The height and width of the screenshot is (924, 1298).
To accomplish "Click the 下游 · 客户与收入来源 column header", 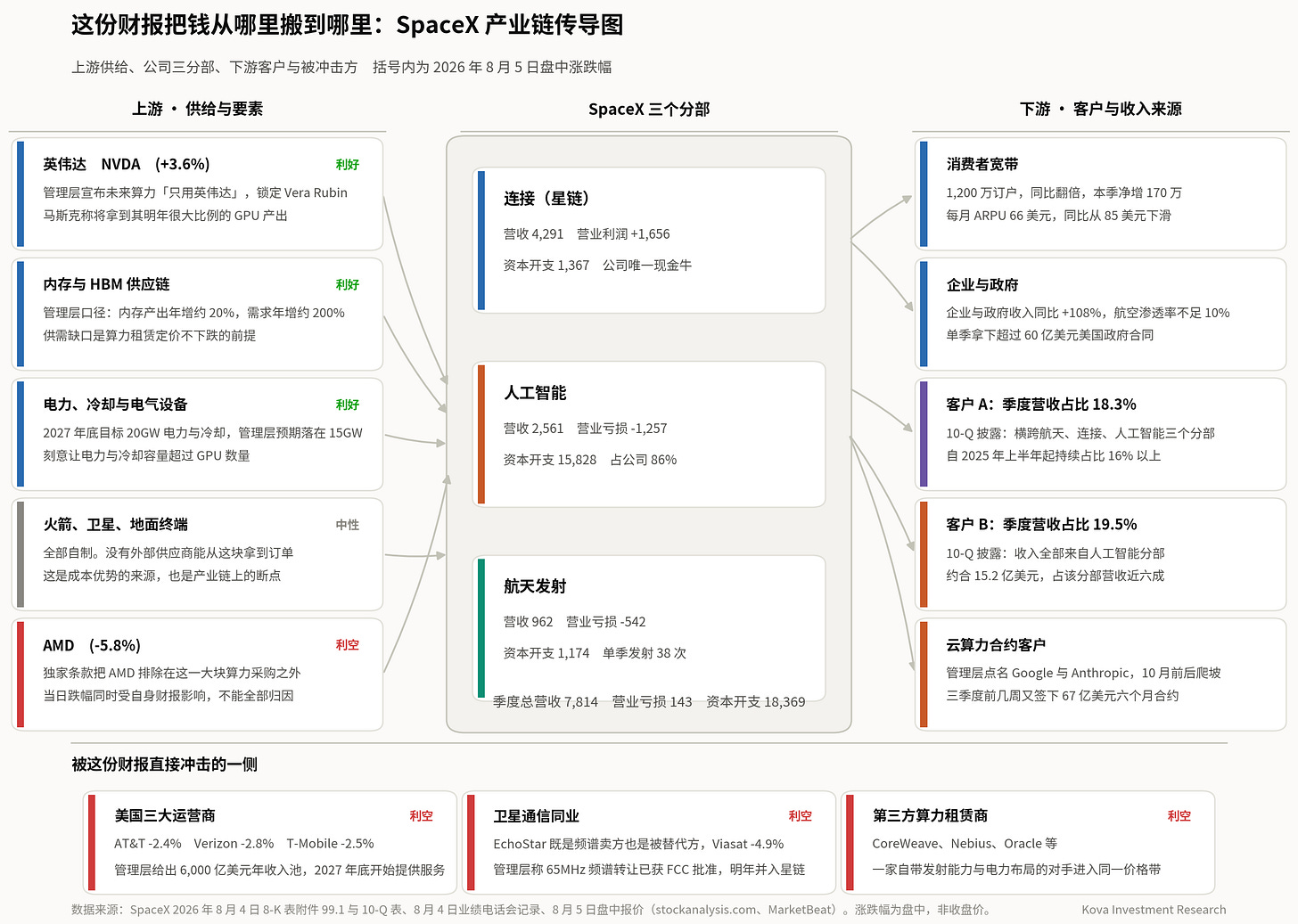I will point(1101,109).
